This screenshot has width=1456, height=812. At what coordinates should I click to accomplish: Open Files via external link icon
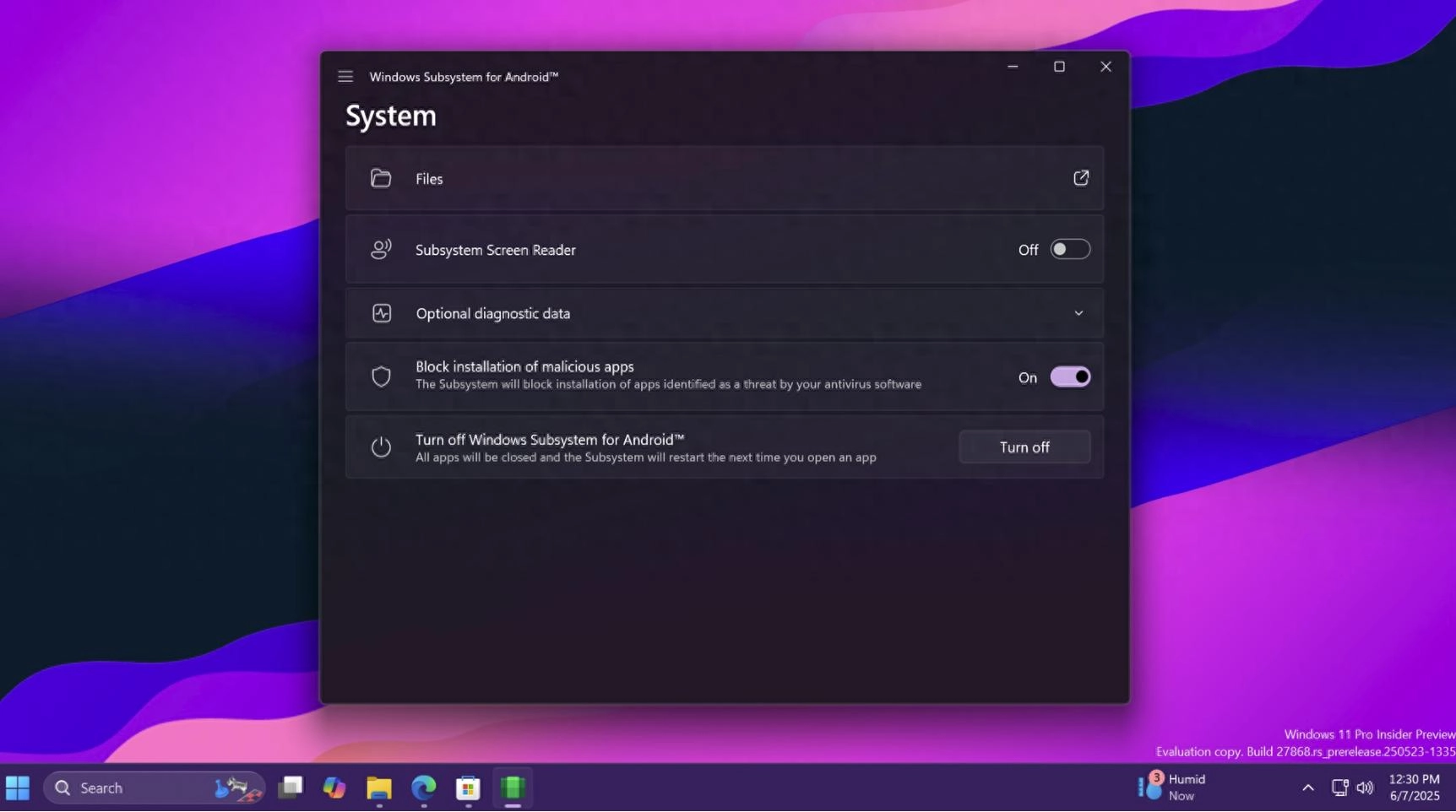1080,178
